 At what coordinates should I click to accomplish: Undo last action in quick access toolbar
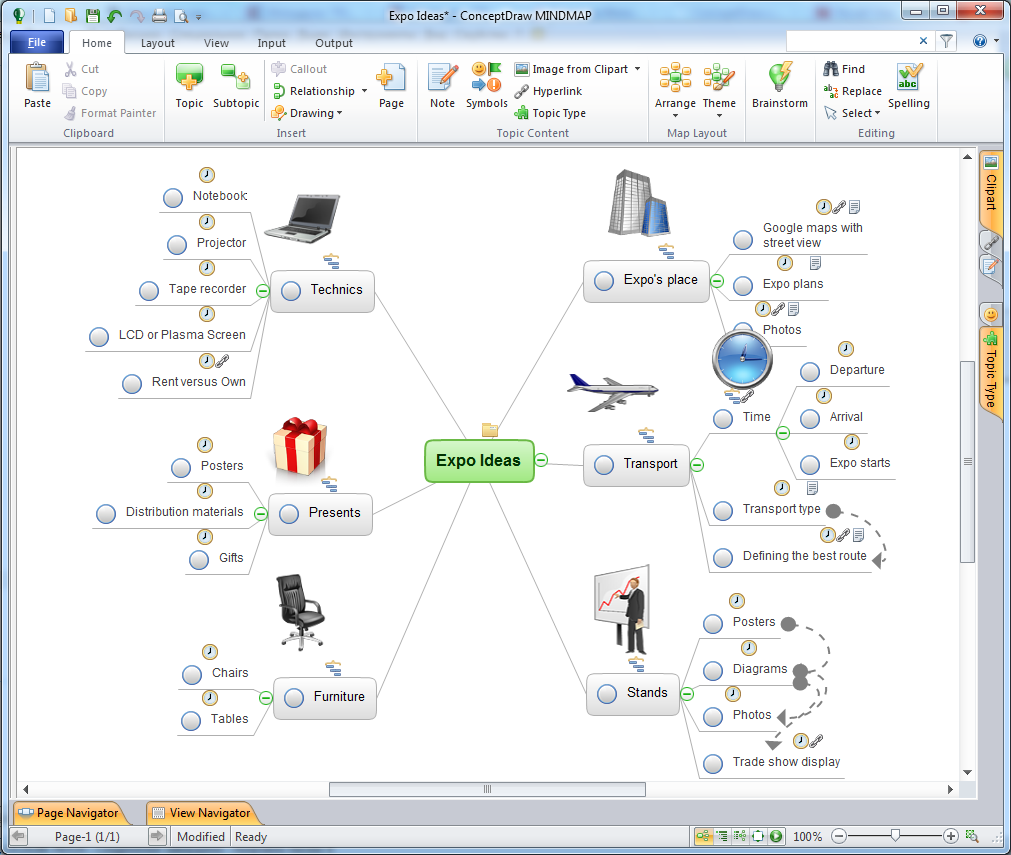[115, 16]
